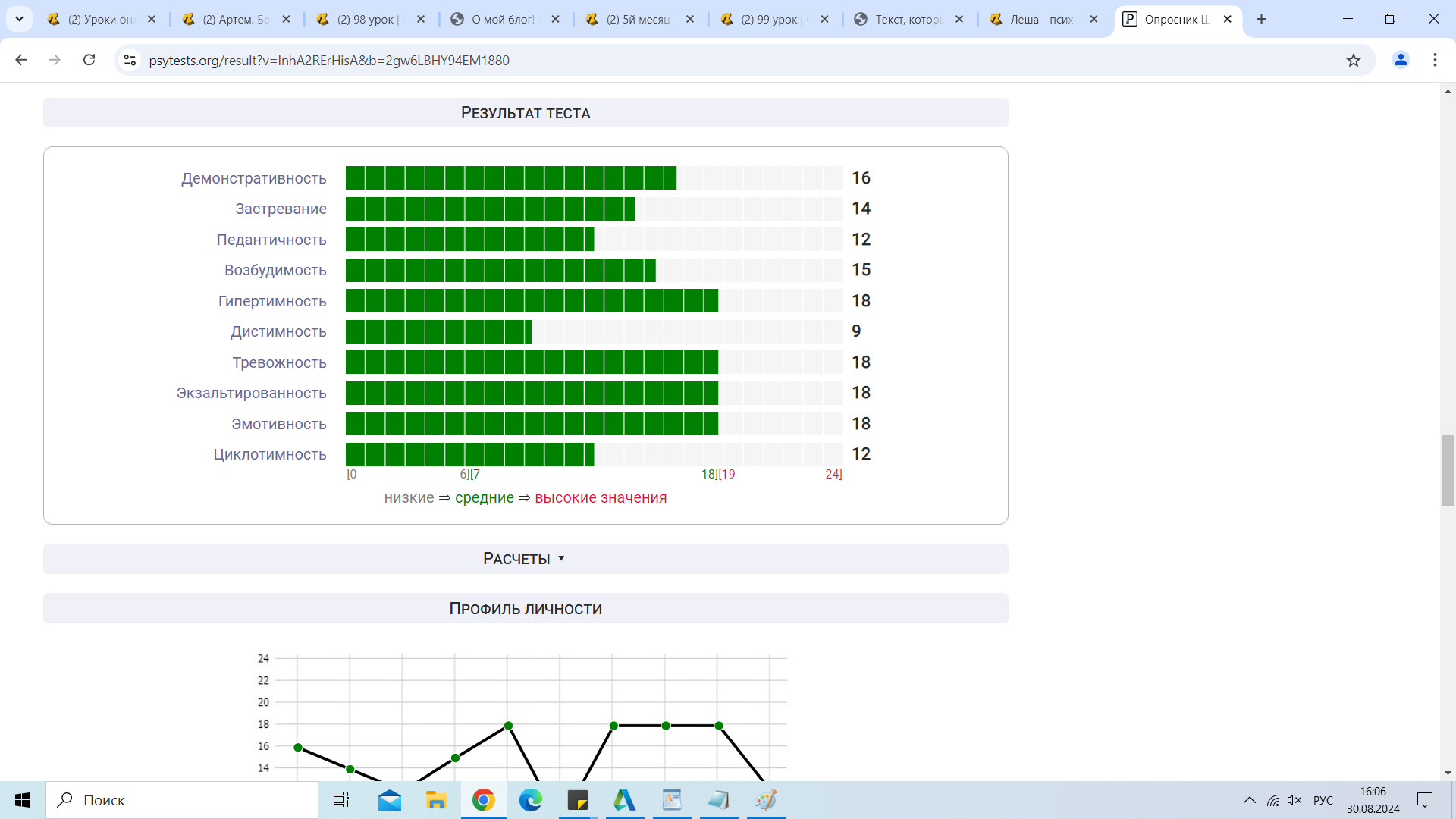Image resolution: width=1456 pixels, height=819 pixels.
Task: Switch to 'О мой блог' tab
Action: (502, 20)
